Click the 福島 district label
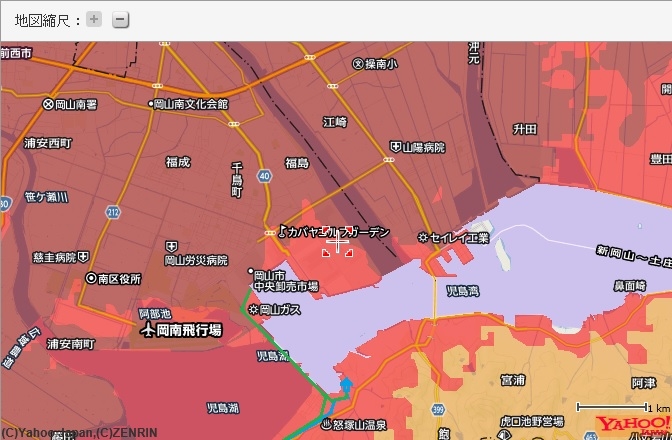This screenshot has height=440, width=672. point(297,163)
